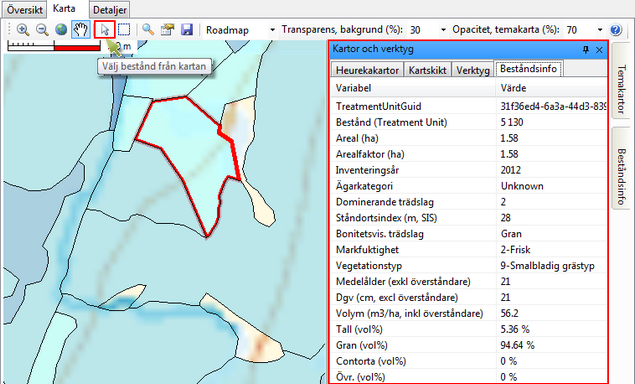This screenshot has width=635, height=384.
Task: Zoom to full extent with globe icon
Action: coord(61,30)
